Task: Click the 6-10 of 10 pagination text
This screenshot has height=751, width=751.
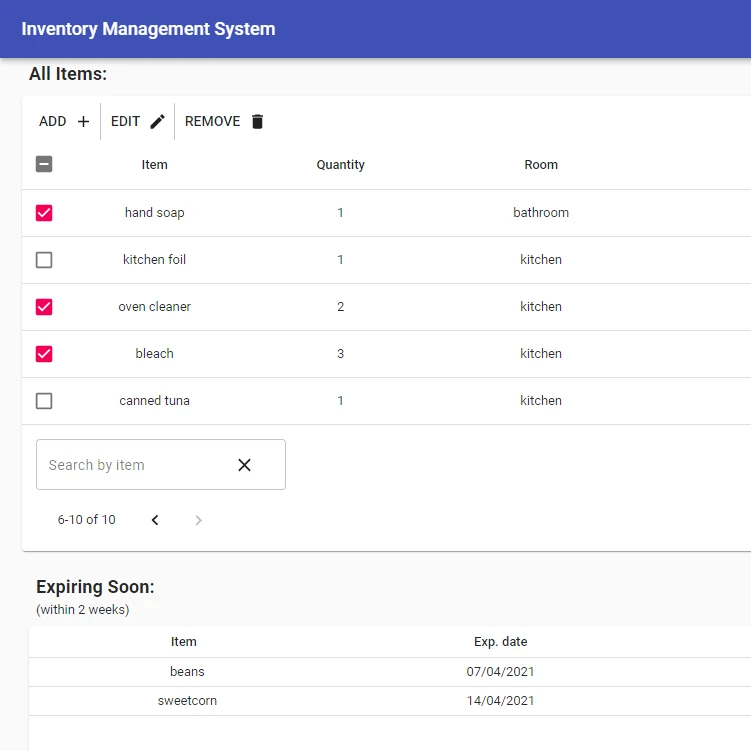Action: click(x=87, y=520)
